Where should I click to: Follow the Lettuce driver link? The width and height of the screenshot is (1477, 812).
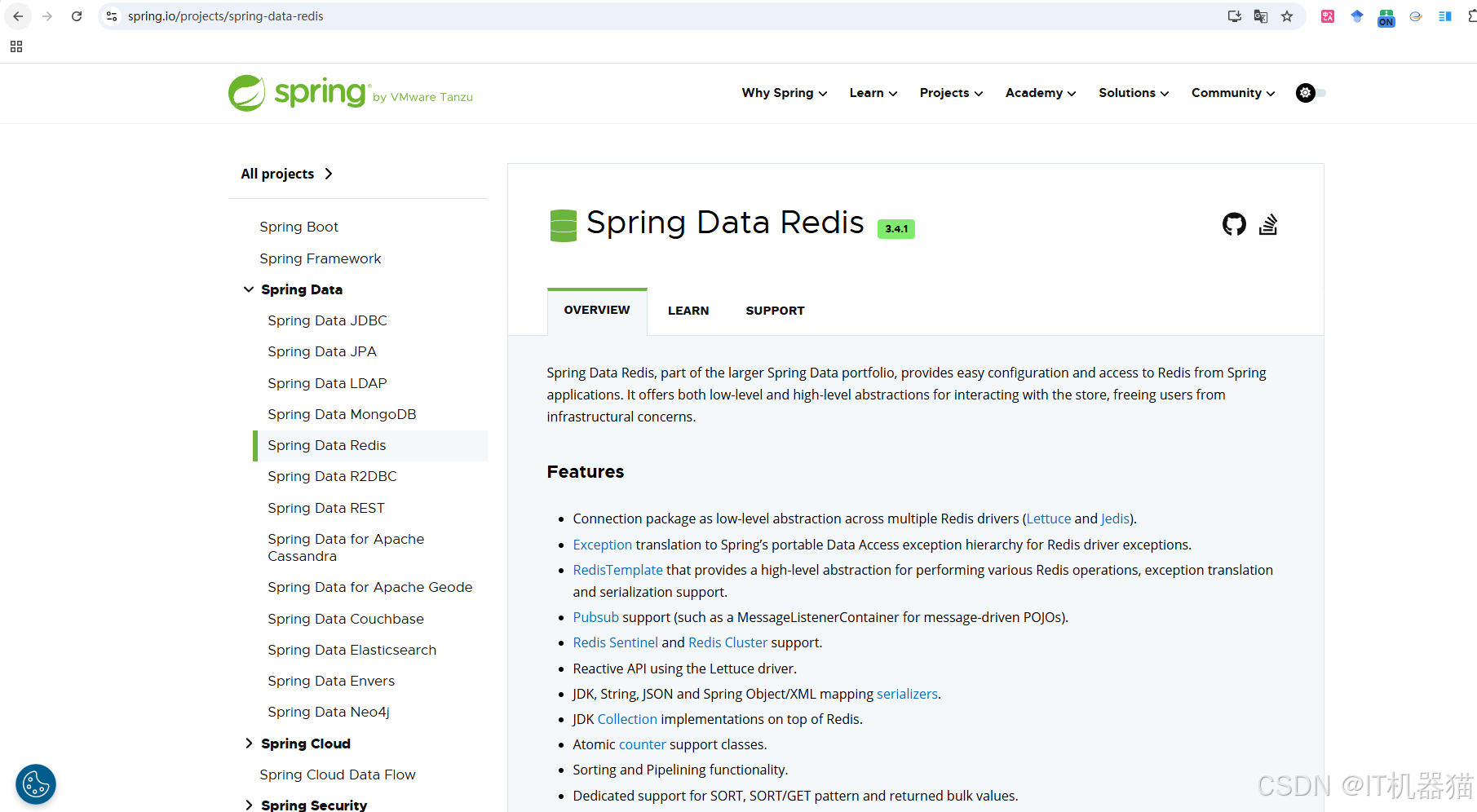pyautogui.click(x=1049, y=519)
